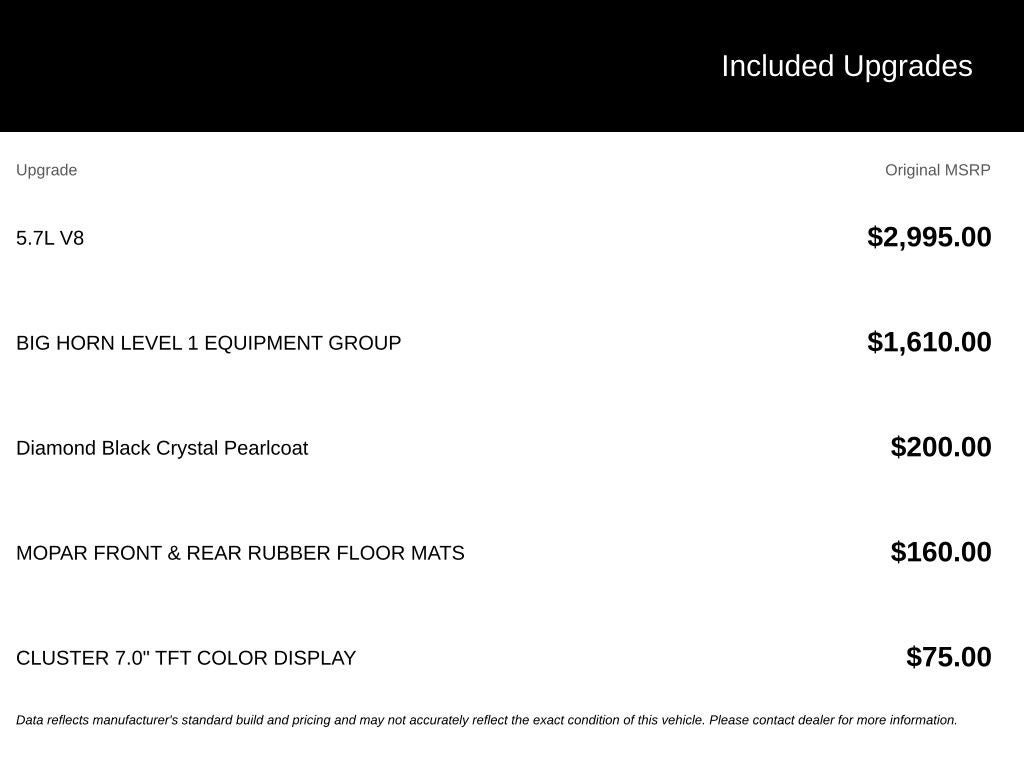Click the data disclaimer footnote text
This screenshot has width=1024, height=768.
click(487, 720)
